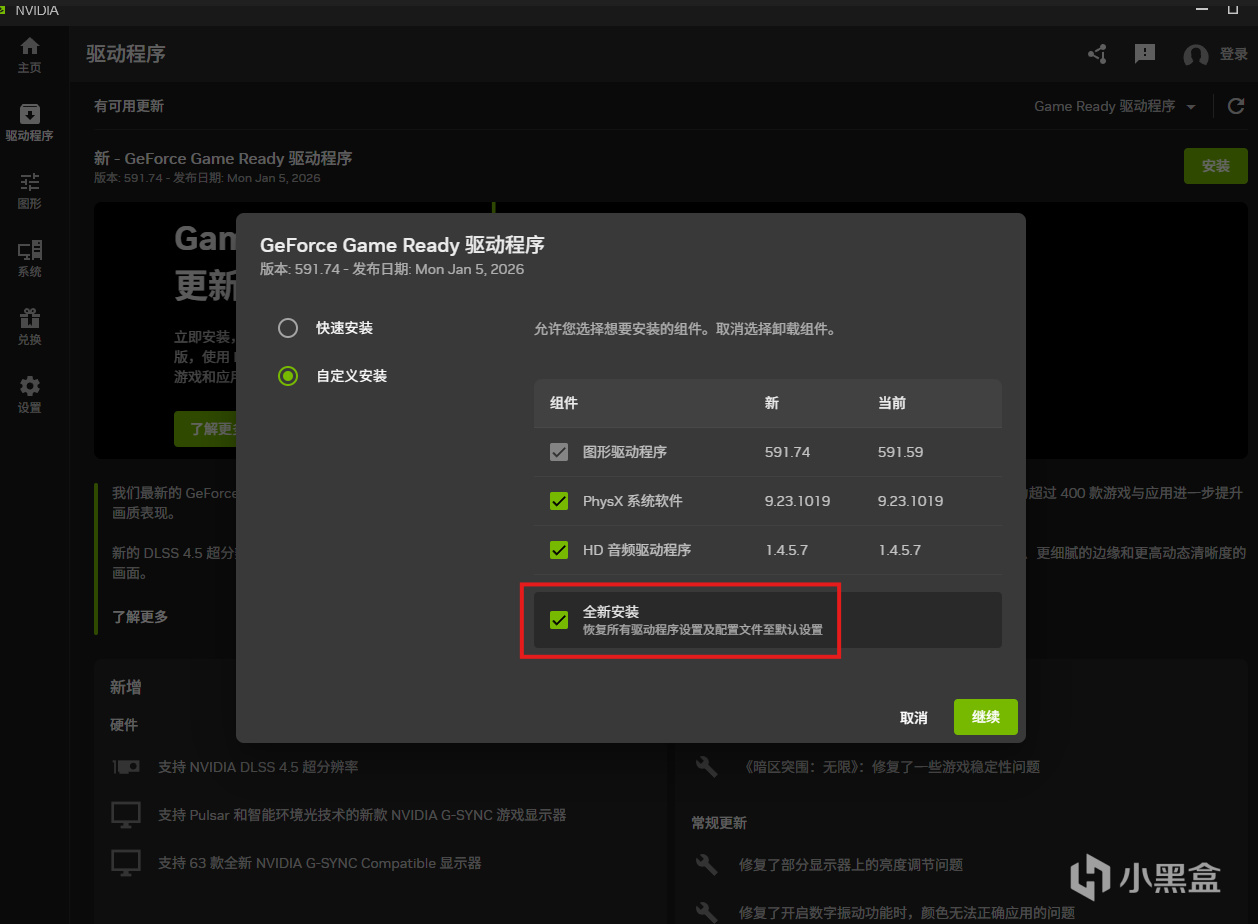The height and width of the screenshot is (924, 1258).
Task: Click the 新 version column header
Action: click(x=772, y=403)
